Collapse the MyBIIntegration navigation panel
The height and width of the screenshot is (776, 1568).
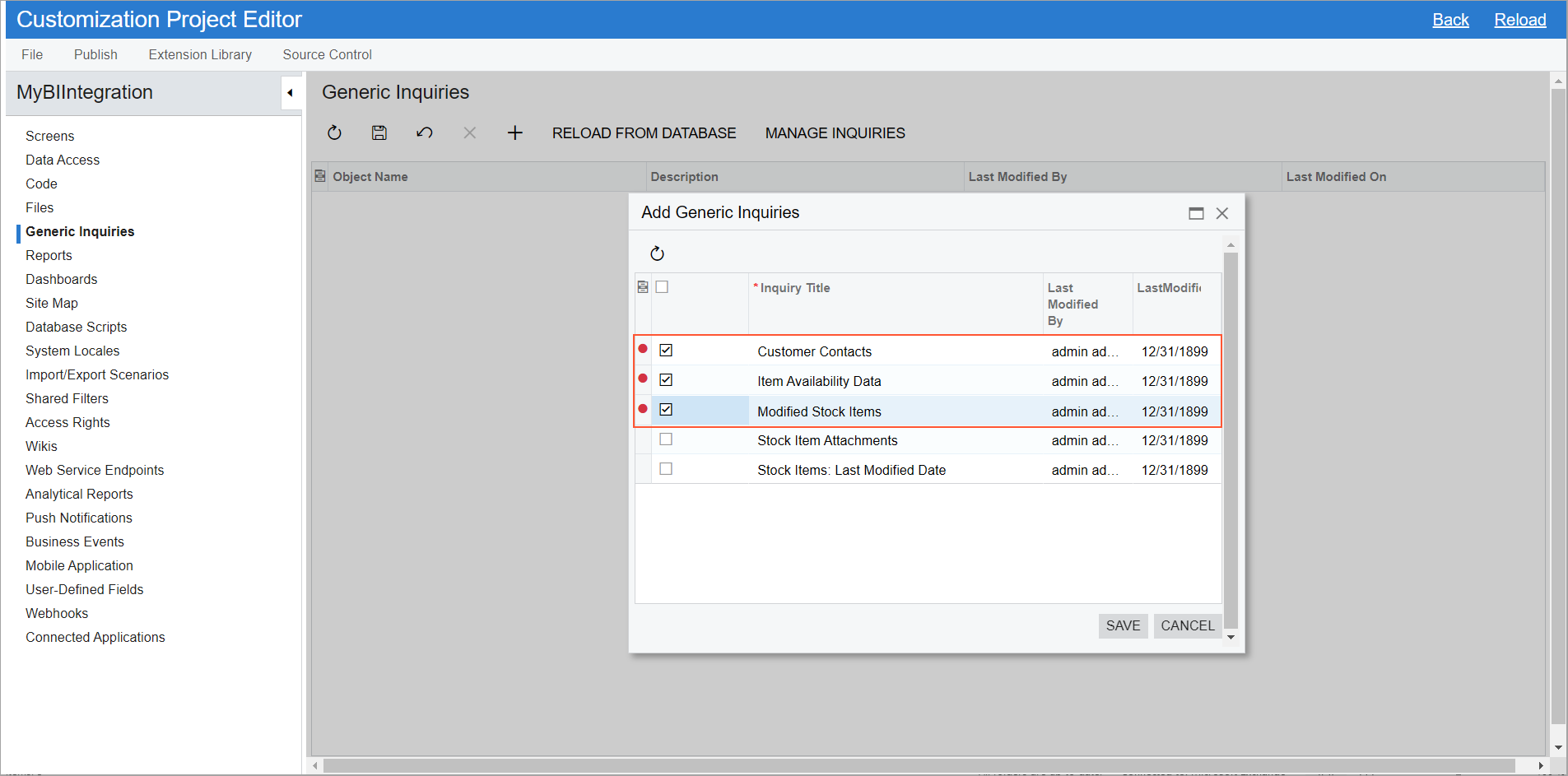[x=291, y=93]
